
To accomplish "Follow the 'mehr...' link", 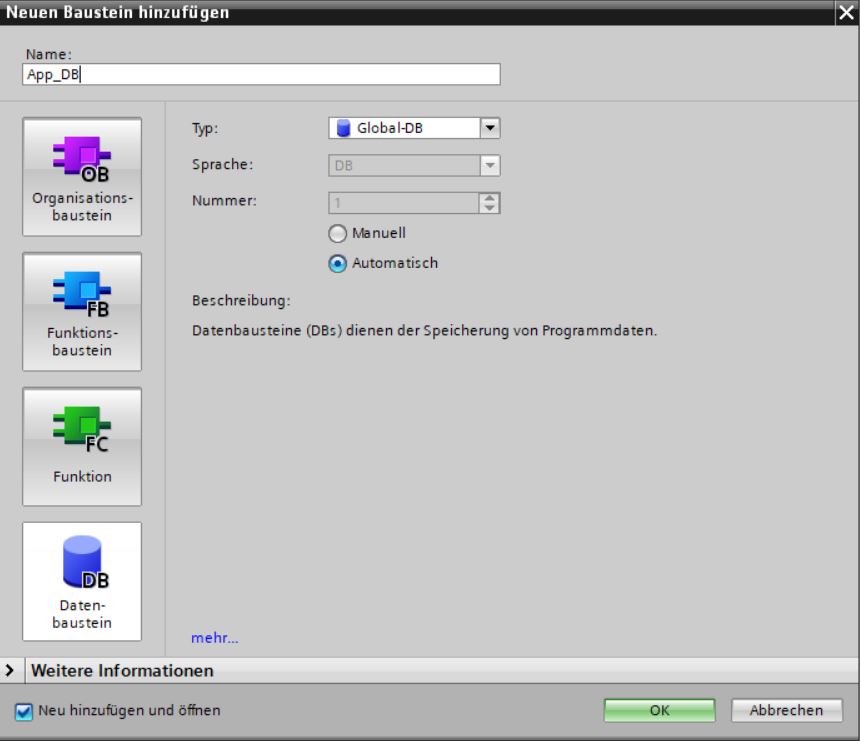I will point(214,636).
